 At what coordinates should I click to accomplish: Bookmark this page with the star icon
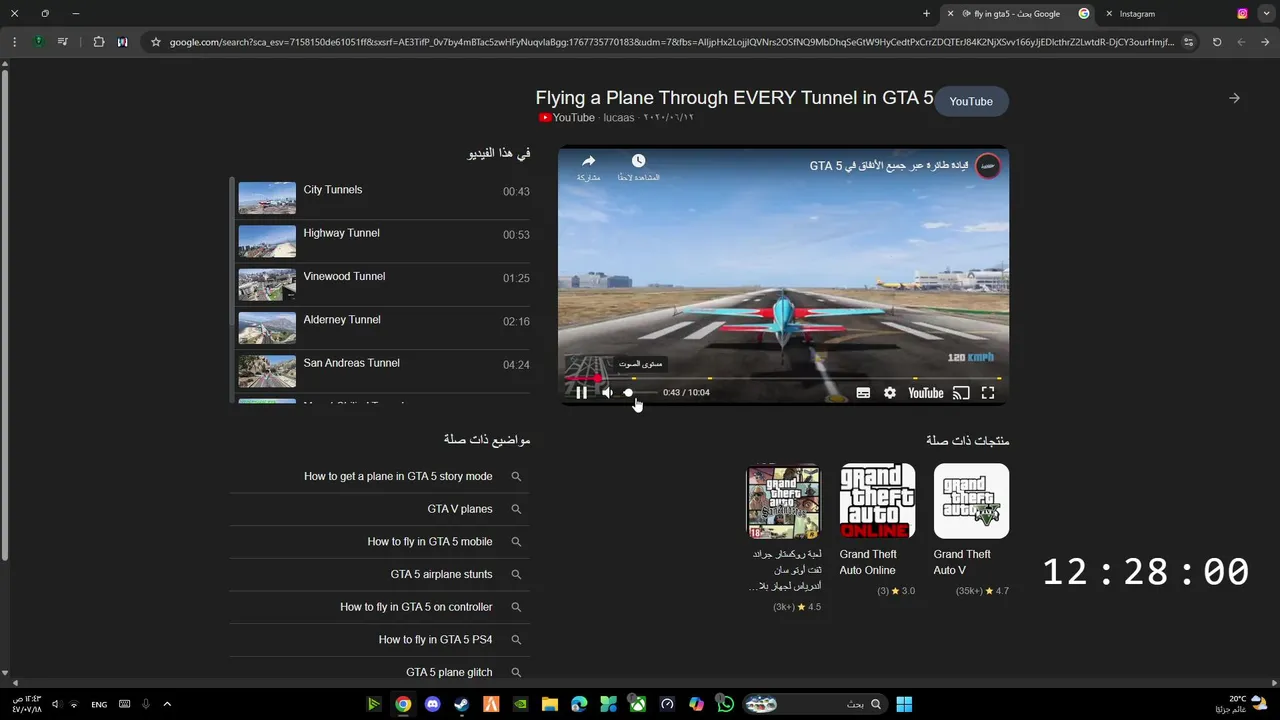click(x=155, y=42)
